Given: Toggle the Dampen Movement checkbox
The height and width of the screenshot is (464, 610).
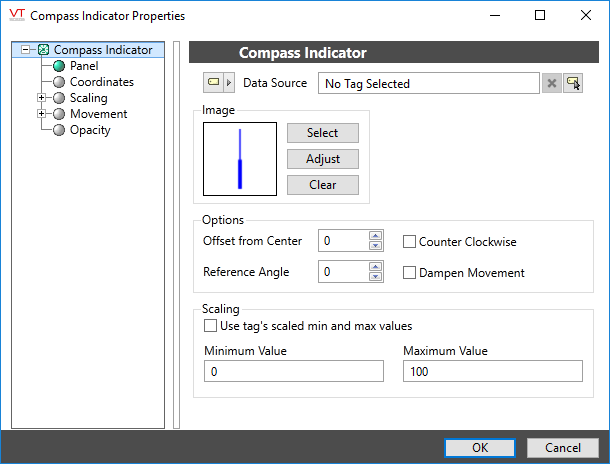Looking at the screenshot, I should pyautogui.click(x=409, y=273).
